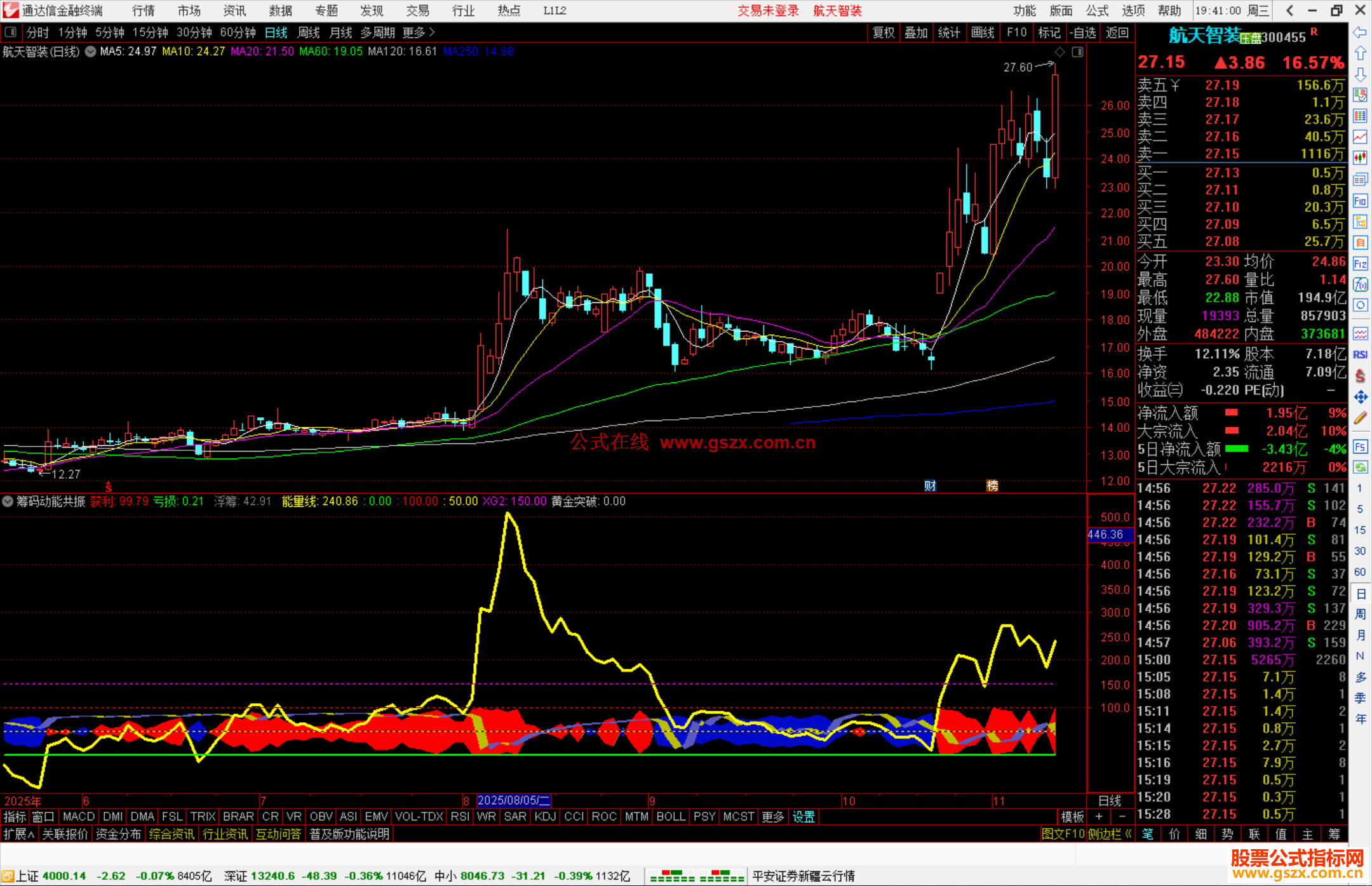
Task: Click the 复权 button
Action: point(883,32)
